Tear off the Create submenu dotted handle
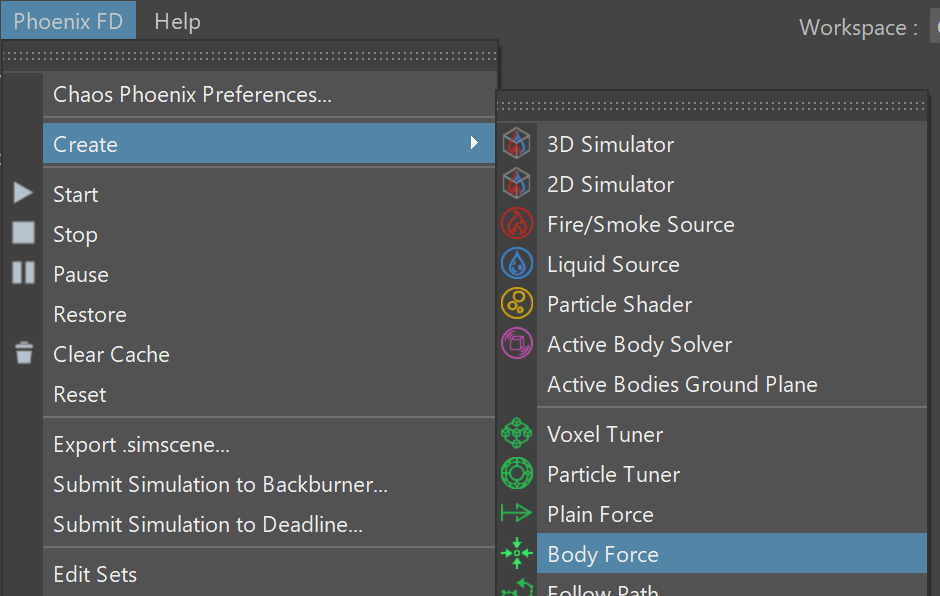Viewport: 940px width, 596px height. (711, 106)
